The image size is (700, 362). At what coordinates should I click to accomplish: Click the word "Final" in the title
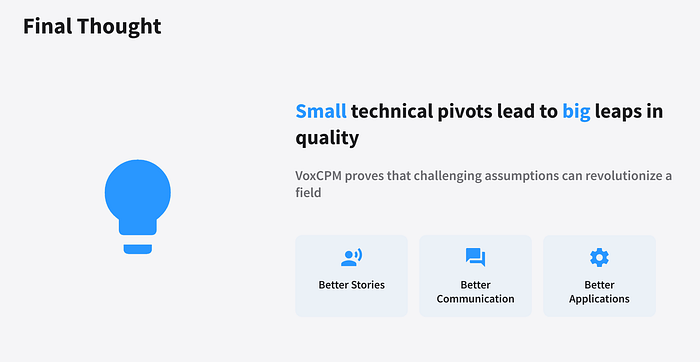tap(47, 26)
